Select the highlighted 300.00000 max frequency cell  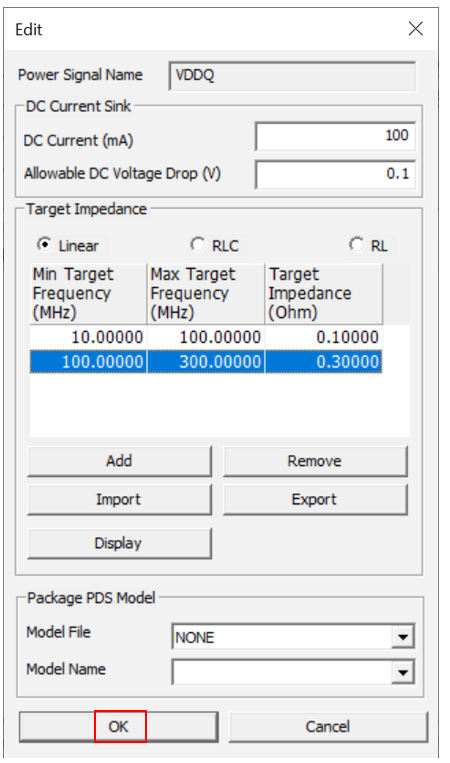pos(206,362)
